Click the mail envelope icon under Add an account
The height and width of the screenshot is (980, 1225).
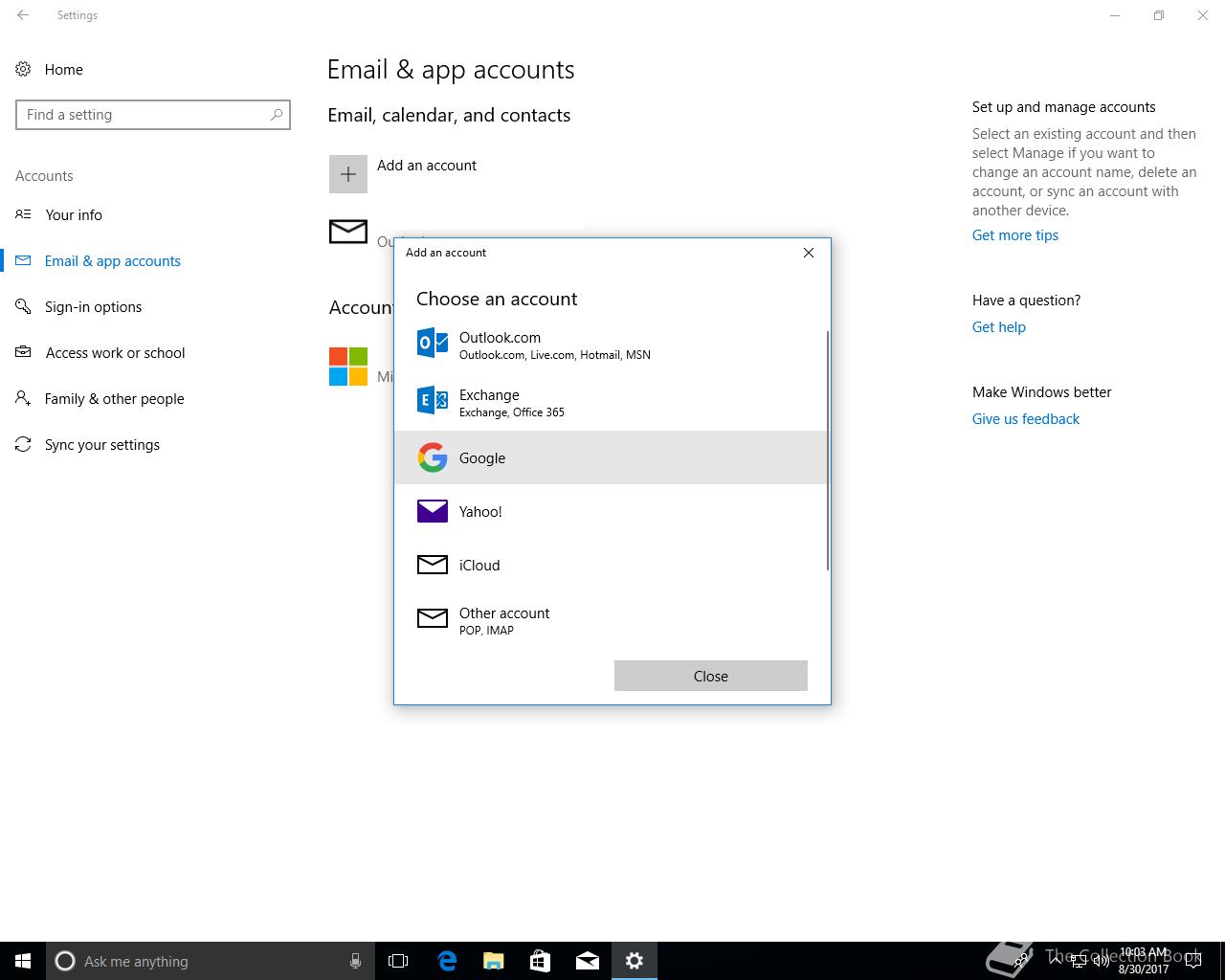348,232
